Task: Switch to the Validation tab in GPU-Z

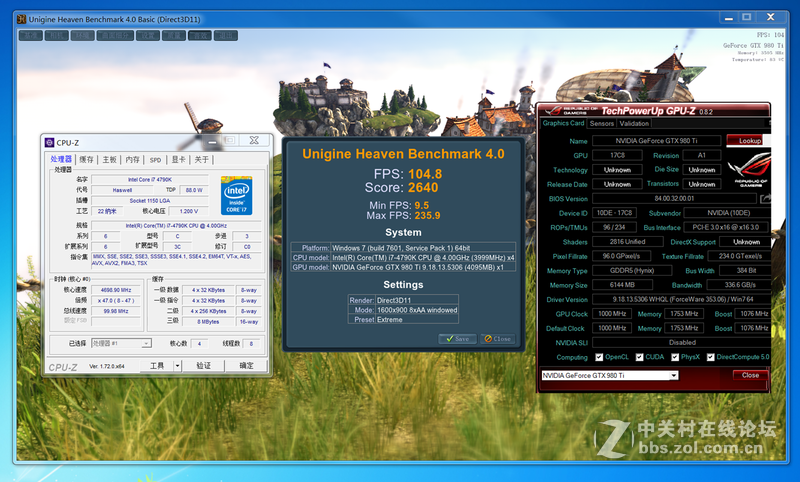Action: (634, 123)
